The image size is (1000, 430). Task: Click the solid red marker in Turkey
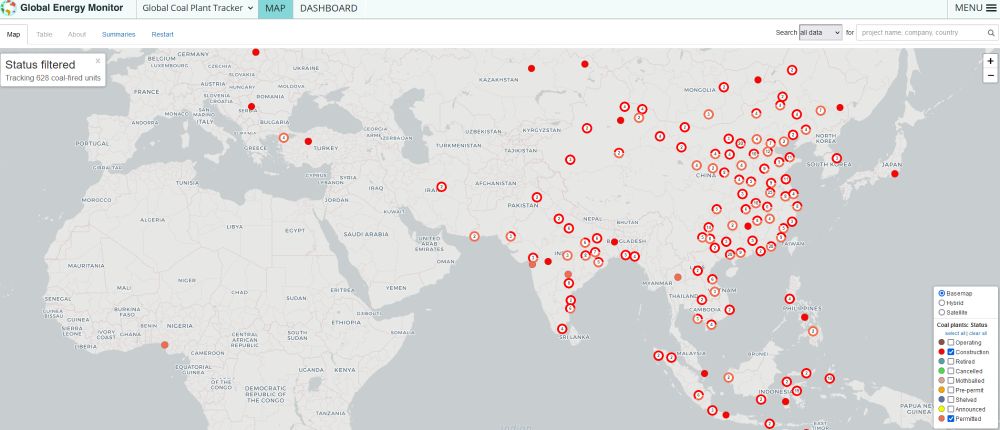[308, 141]
